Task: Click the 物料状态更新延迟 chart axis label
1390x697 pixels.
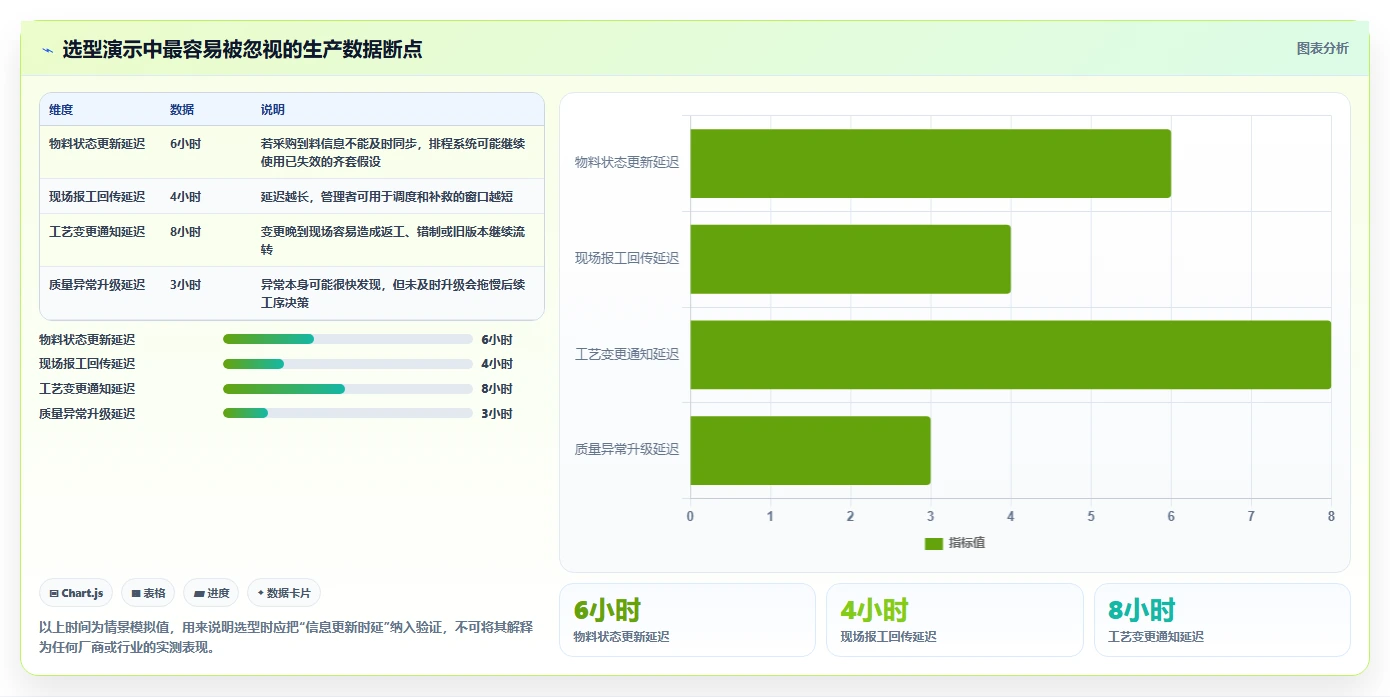Action: [627, 163]
